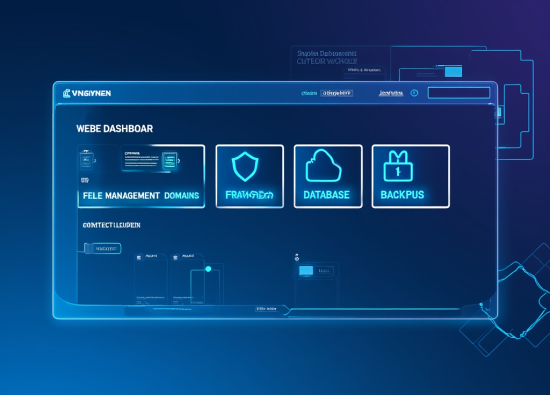Expand the chevron beside the green document icon
550x395 pixels.
click(179, 161)
